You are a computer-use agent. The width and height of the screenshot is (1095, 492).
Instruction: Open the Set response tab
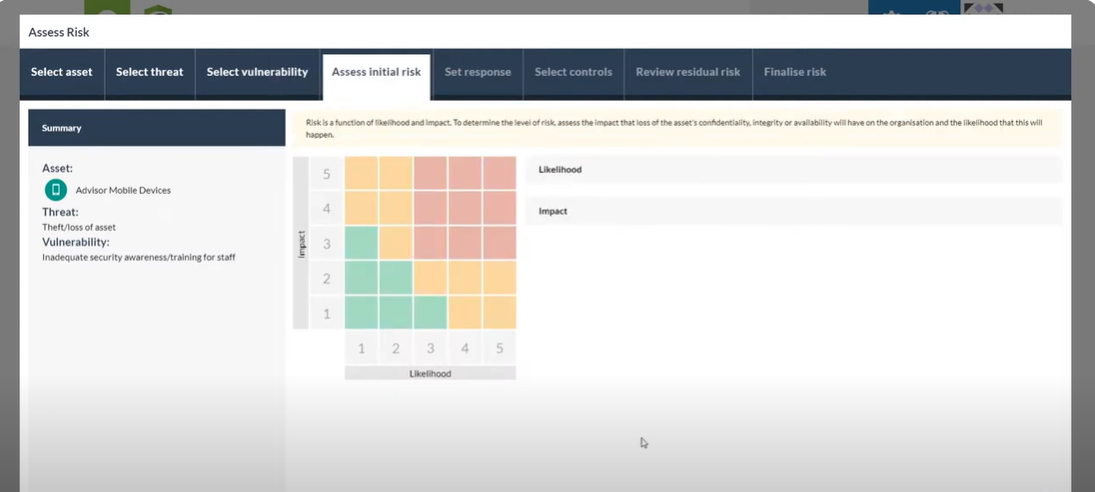click(x=478, y=72)
